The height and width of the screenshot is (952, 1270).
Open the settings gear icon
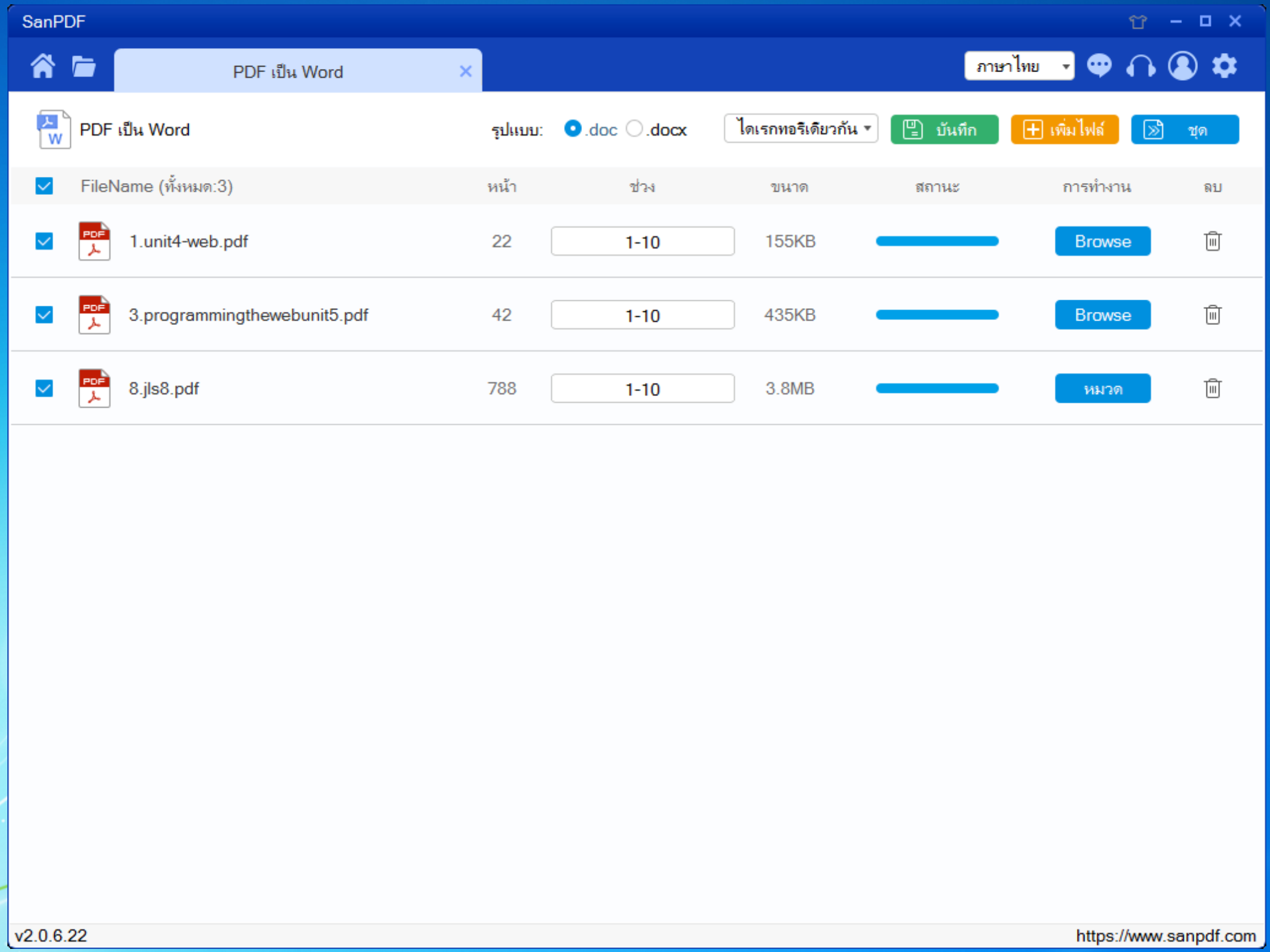tap(1224, 65)
